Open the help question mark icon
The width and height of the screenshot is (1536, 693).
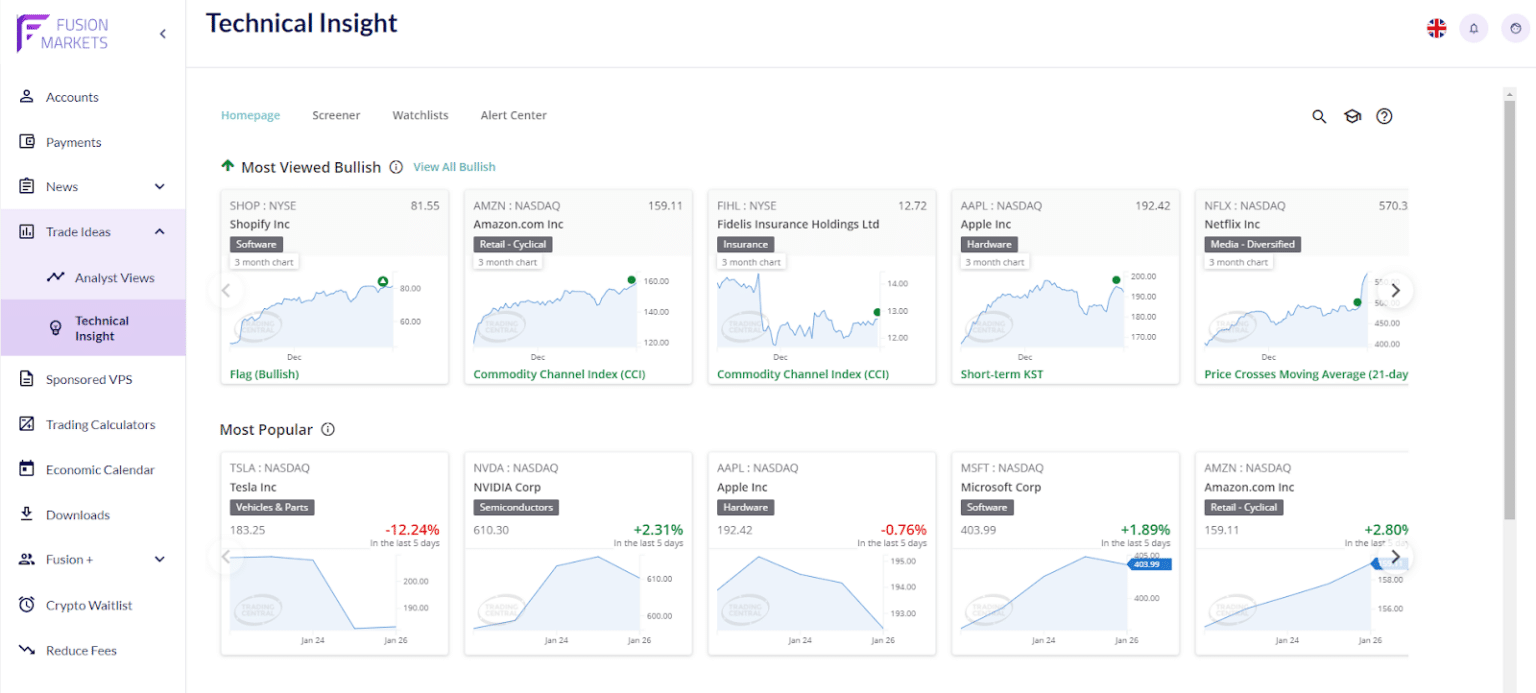tap(1384, 116)
